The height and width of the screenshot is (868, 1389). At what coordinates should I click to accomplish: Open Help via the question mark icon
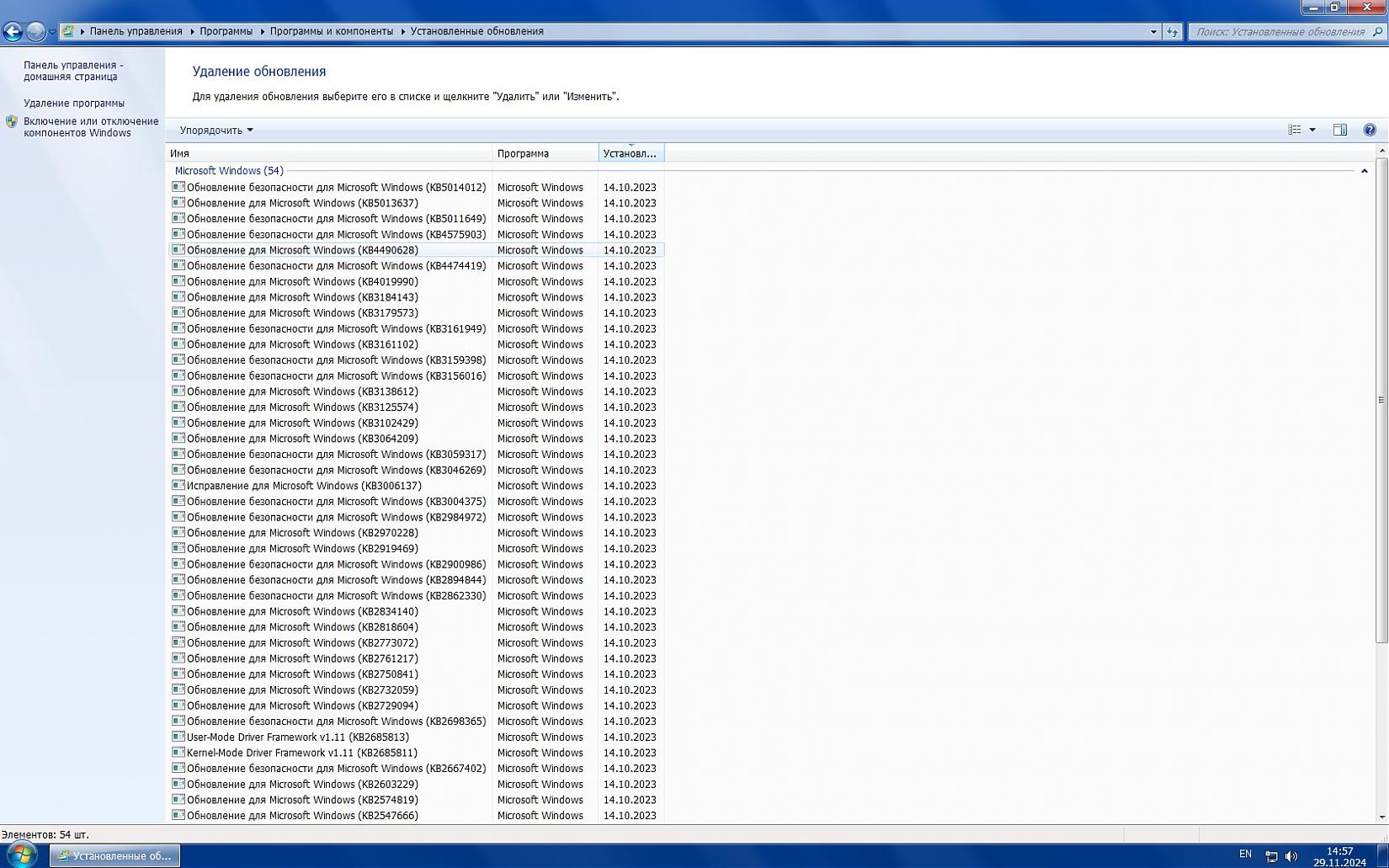(x=1370, y=130)
